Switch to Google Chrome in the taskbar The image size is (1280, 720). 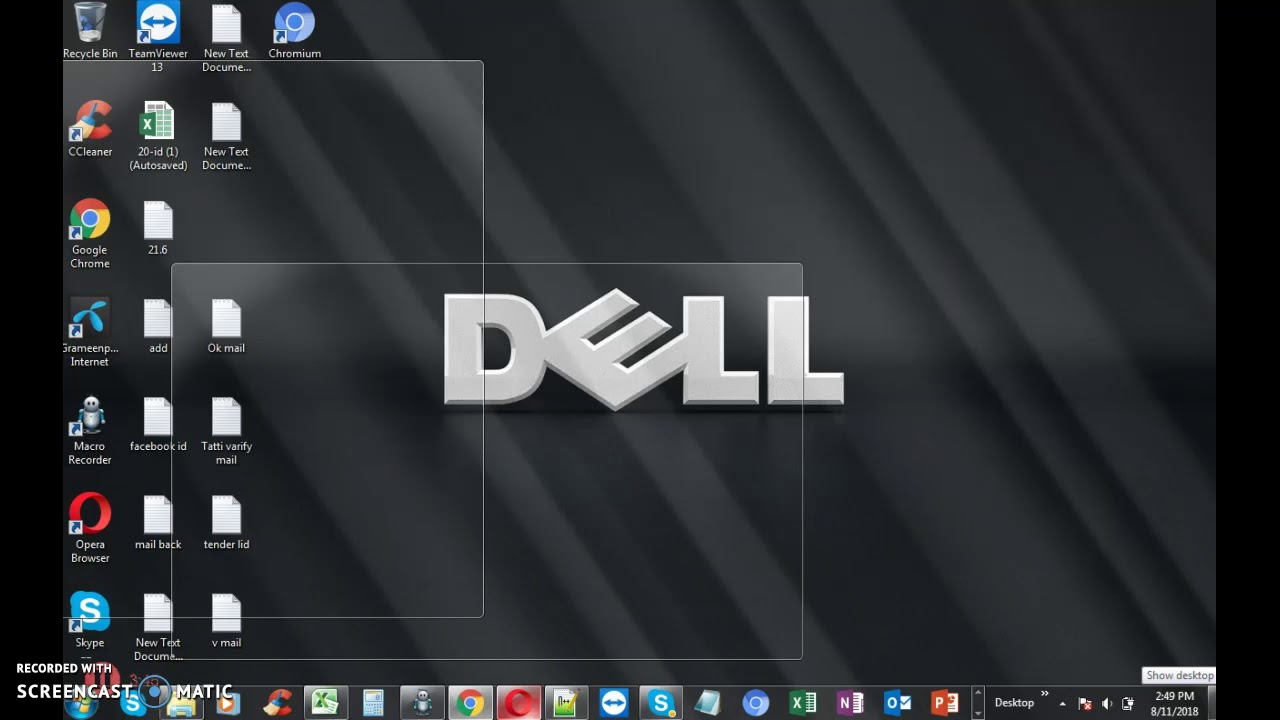(470, 704)
